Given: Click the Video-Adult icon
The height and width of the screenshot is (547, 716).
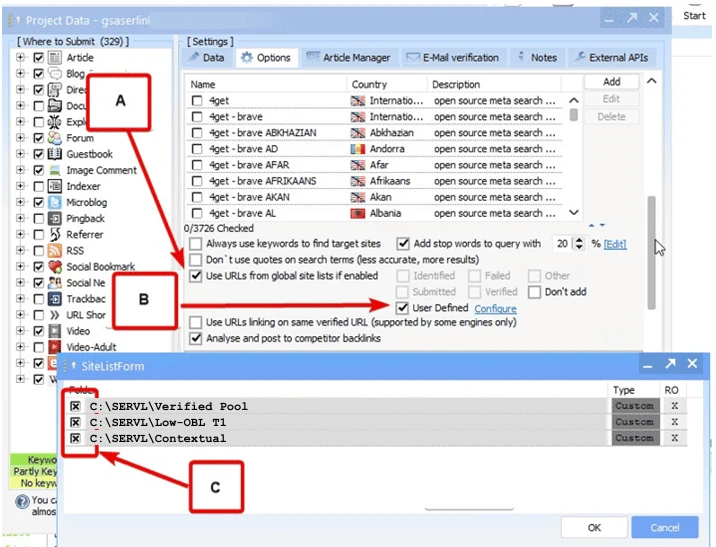Looking at the screenshot, I should (55, 347).
